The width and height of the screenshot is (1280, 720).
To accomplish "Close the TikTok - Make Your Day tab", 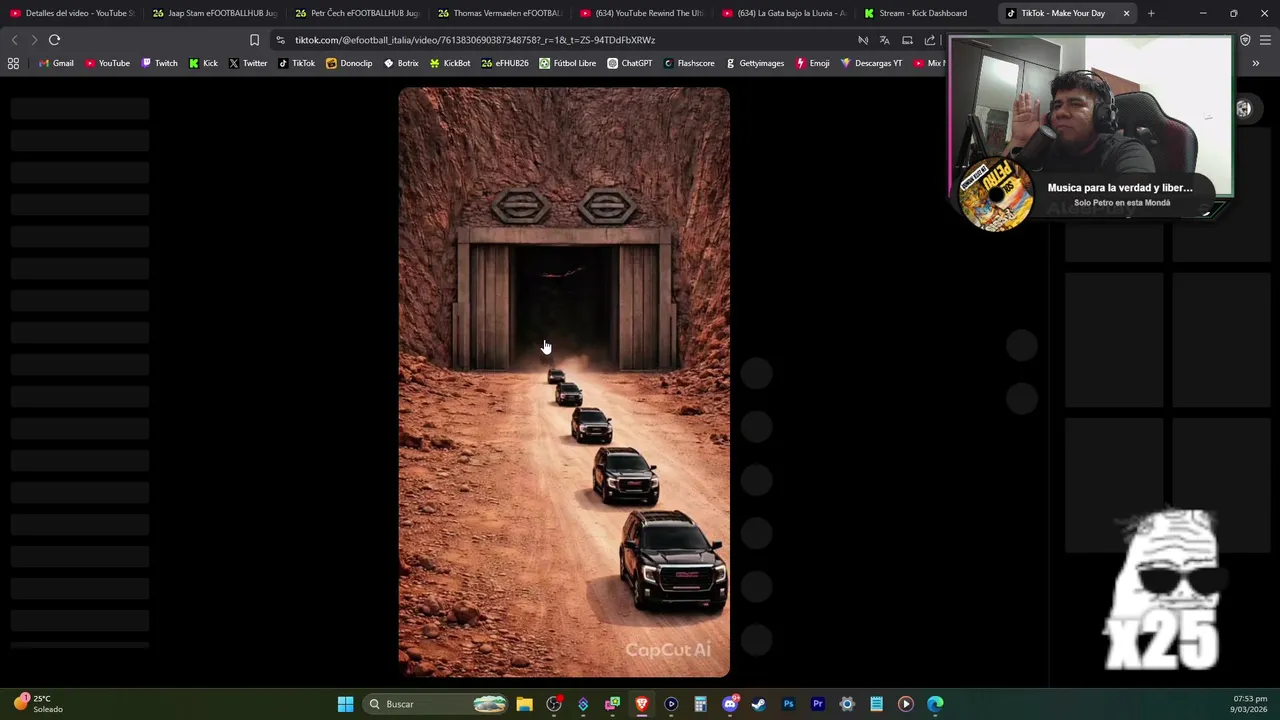I will (1126, 13).
